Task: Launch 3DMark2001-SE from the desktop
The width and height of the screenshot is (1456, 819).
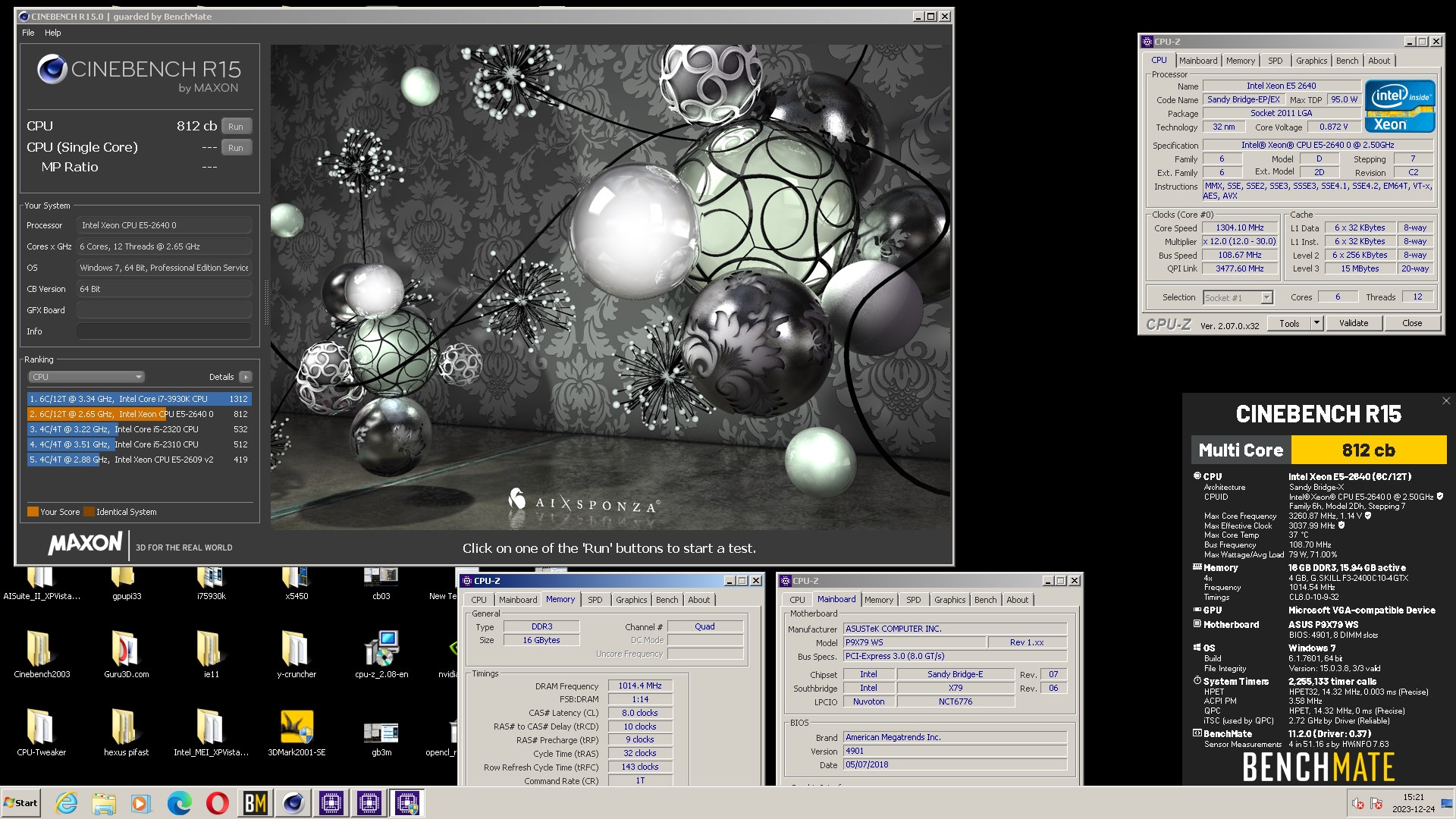Action: click(x=296, y=732)
